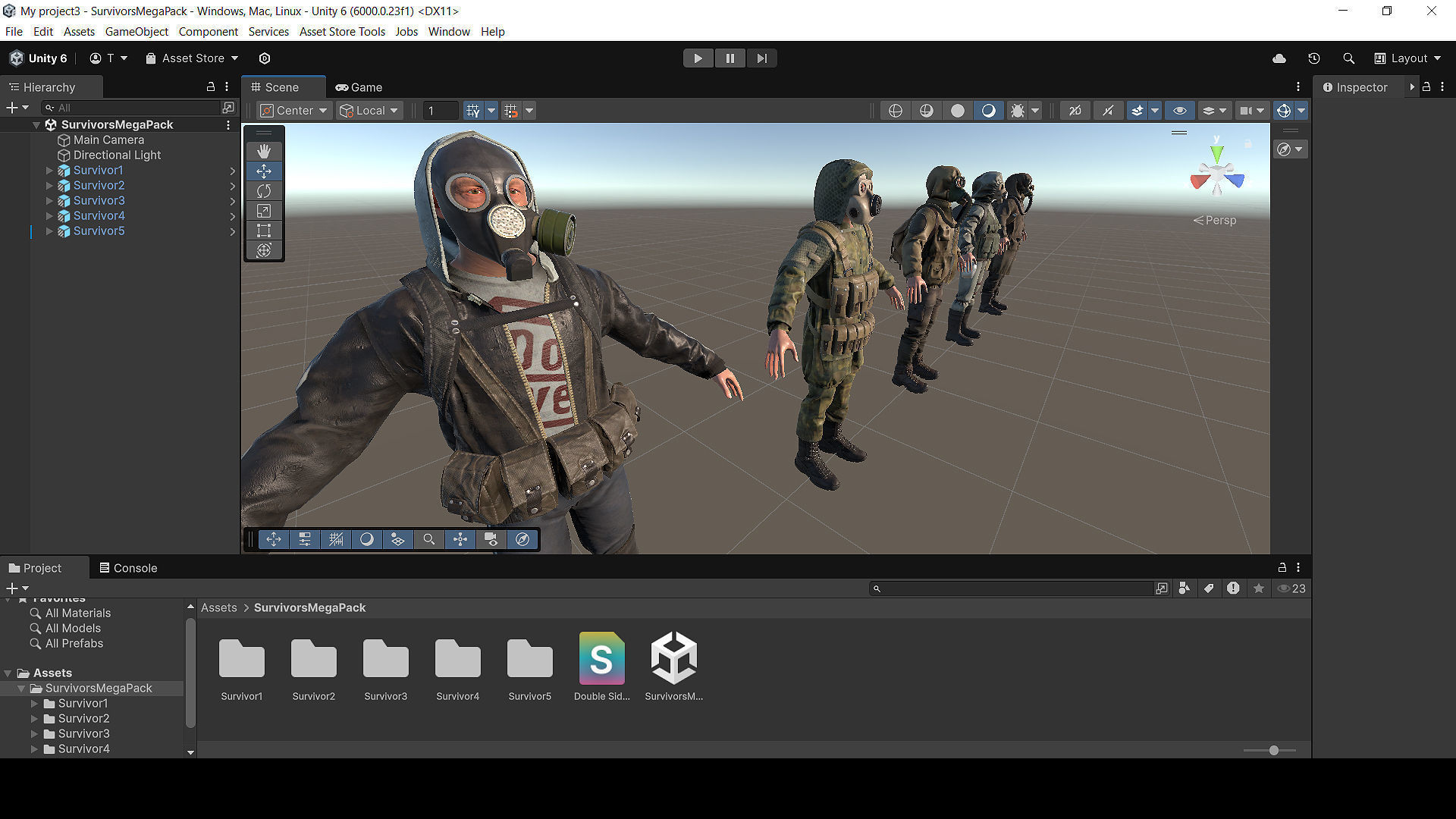Open the GameObject menu

click(x=136, y=32)
